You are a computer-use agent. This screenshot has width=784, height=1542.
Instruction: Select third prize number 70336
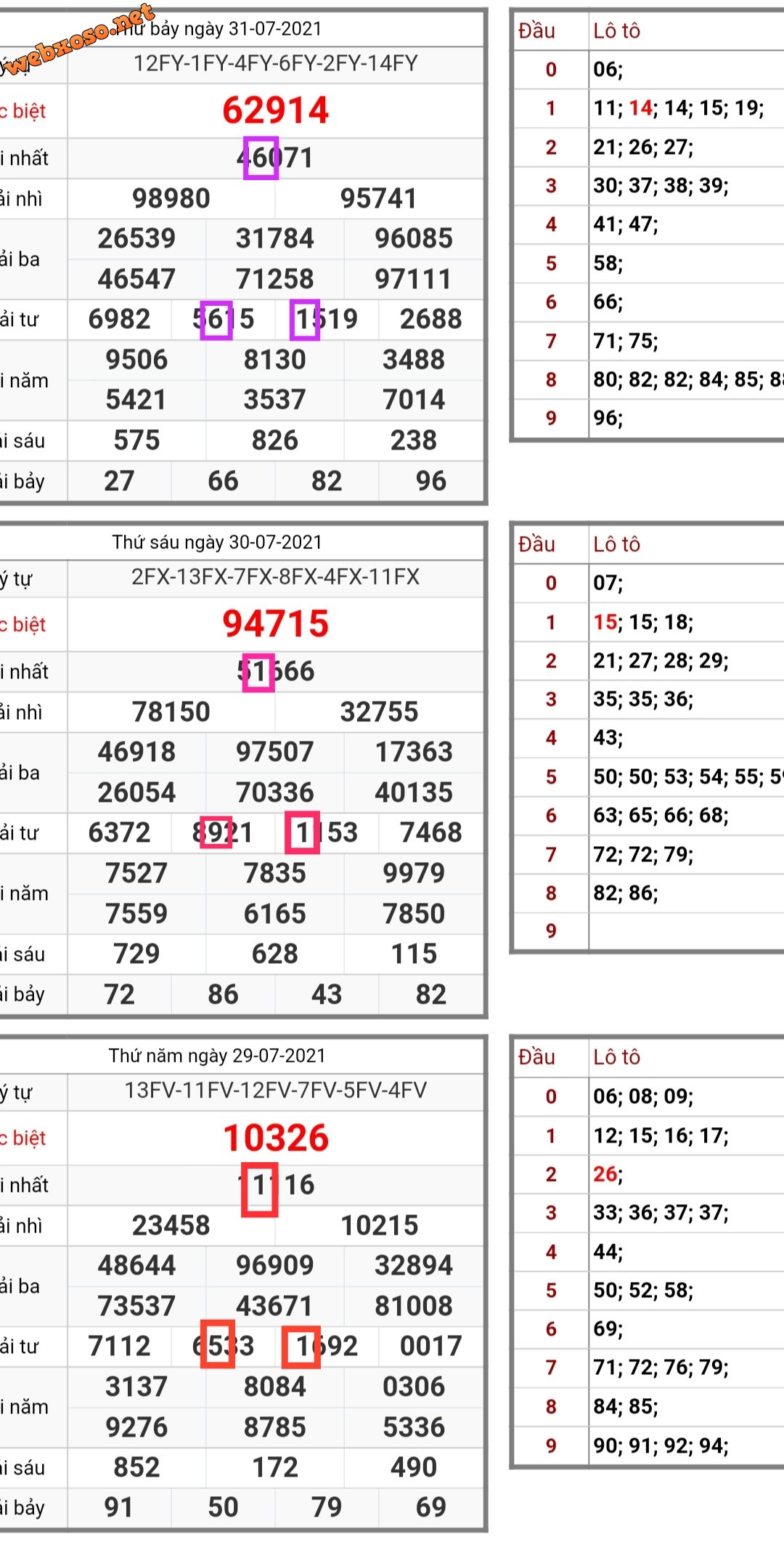click(275, 792)
